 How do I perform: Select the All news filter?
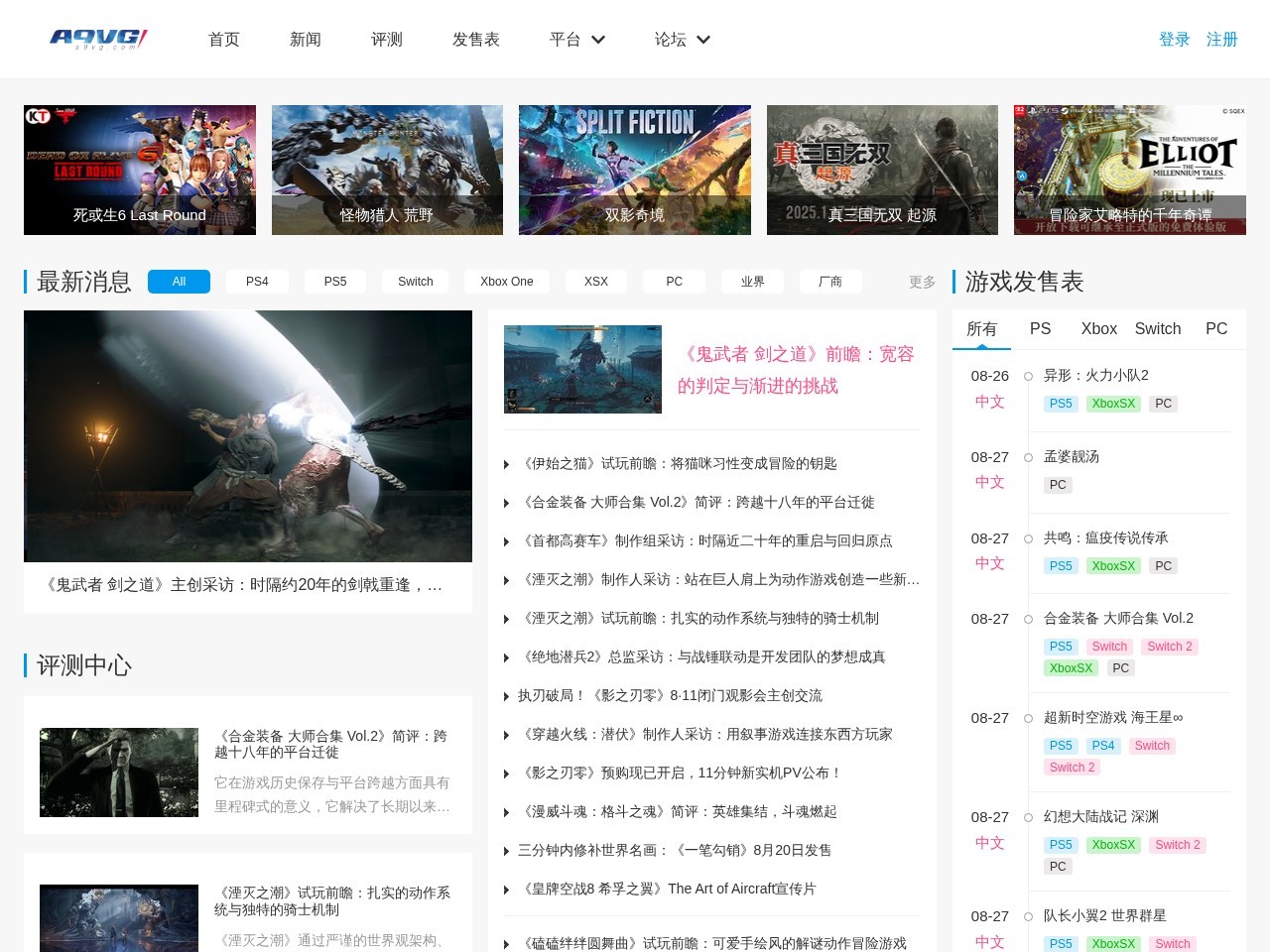(179, 282)
